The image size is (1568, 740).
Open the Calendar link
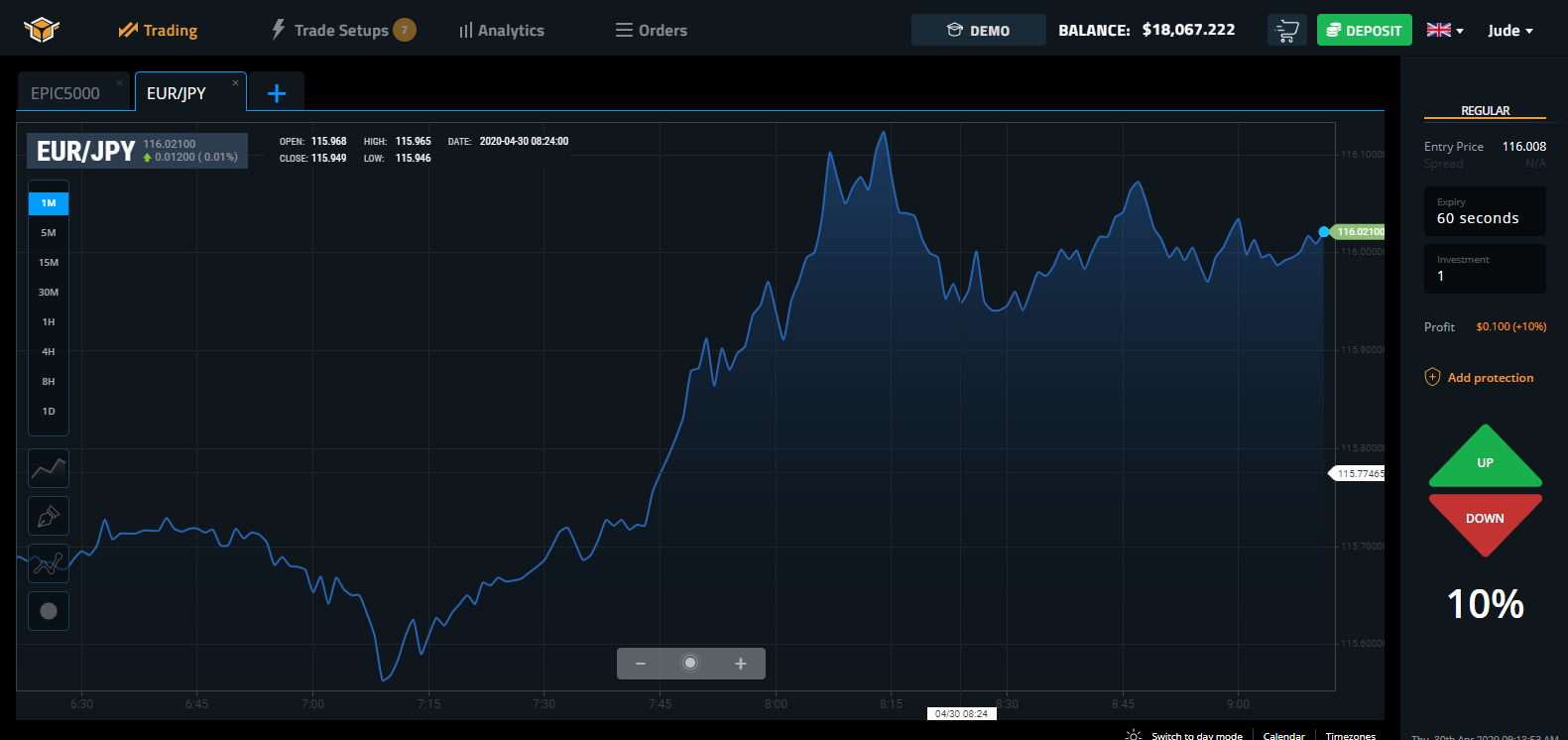[x=1284, y=736]
